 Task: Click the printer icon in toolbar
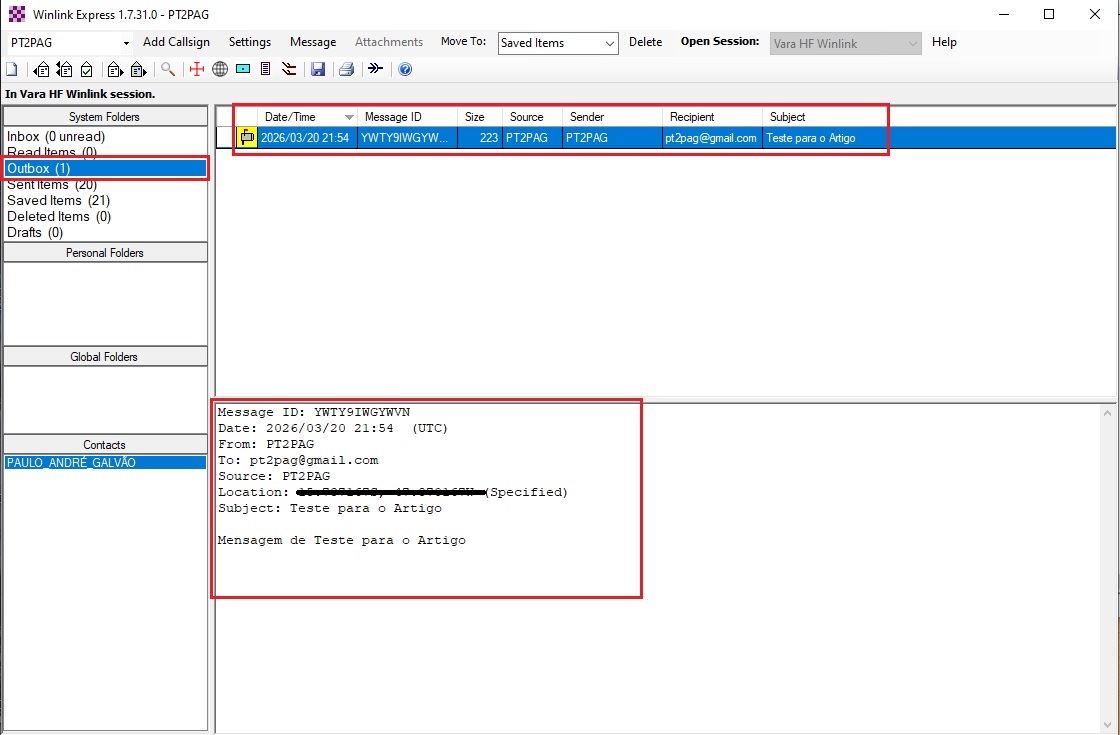point(346,69)
